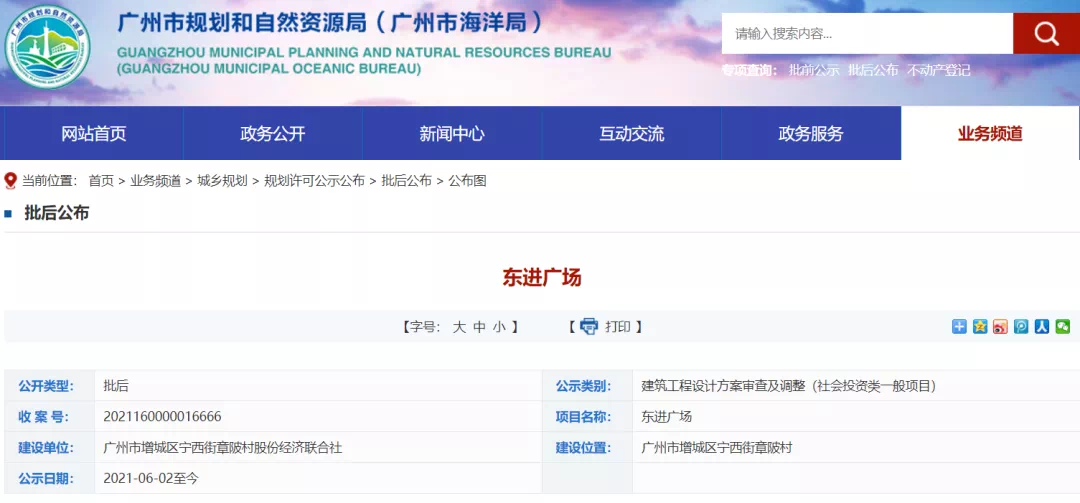Share via the Renren icon
1080x503 pixels.
tap(1042, 327)
